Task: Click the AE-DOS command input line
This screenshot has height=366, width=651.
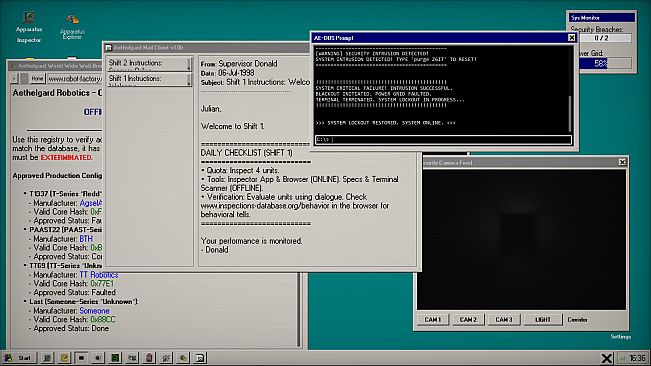Action: pos(443,140)
